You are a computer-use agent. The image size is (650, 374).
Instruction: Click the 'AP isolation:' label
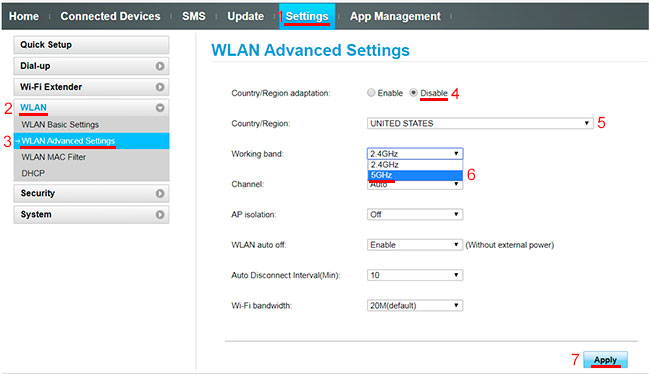[x=254, y=215]
